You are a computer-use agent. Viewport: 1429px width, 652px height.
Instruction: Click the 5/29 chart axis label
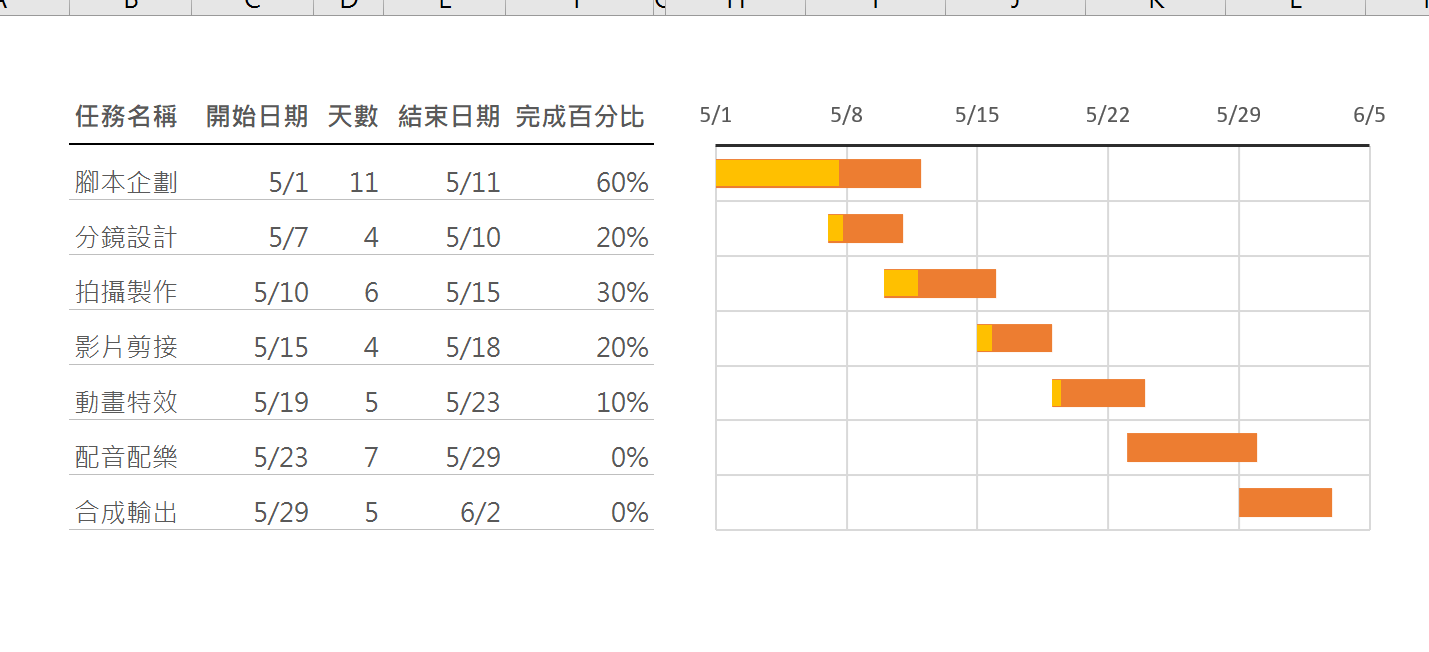click(1239, 115)
